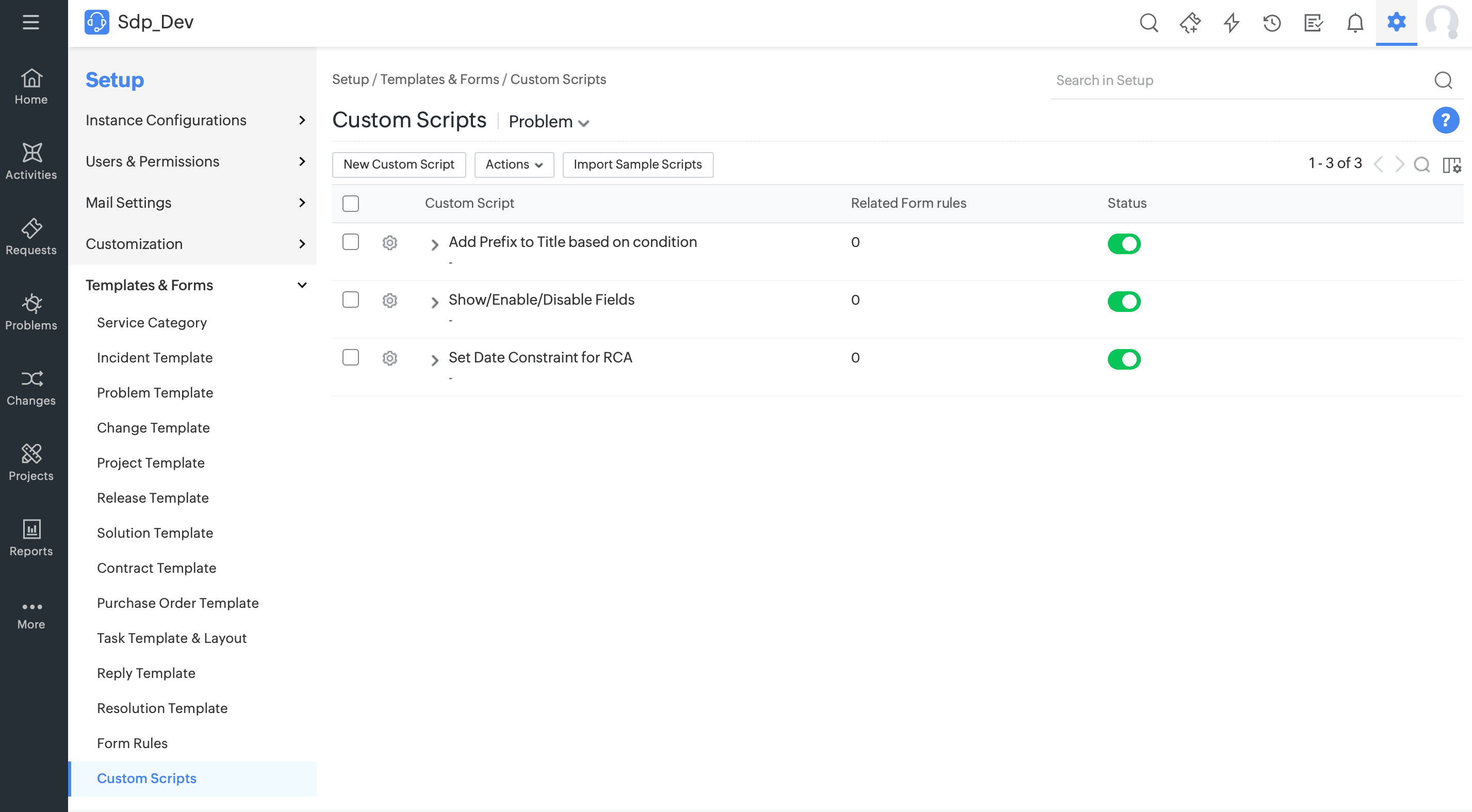Open the Actions dropdown
This screenshot has height=812, width=1472.
coord(513,164)
